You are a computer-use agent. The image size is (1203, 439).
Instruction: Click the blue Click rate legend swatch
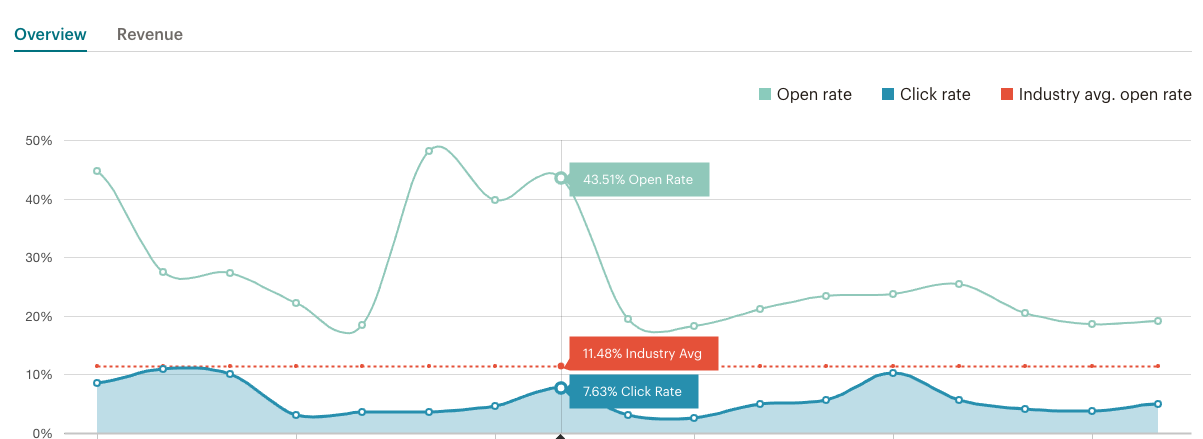(887, 95)
